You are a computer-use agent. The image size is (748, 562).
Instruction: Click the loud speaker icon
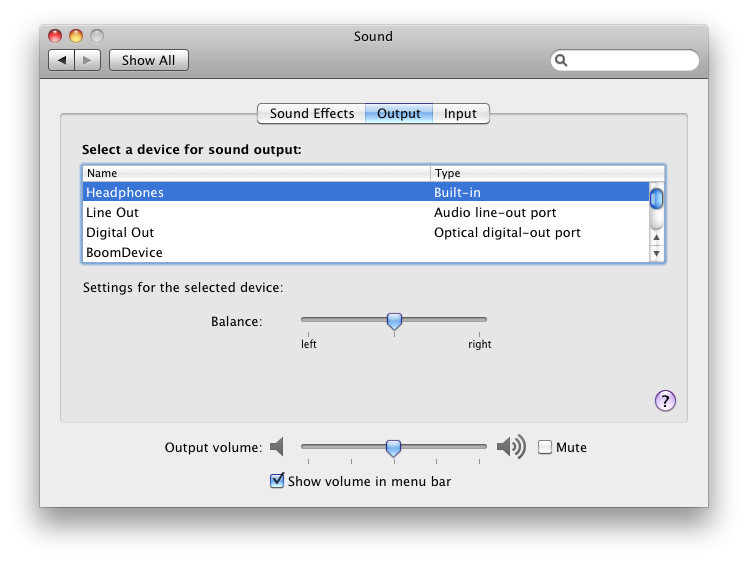511,447
